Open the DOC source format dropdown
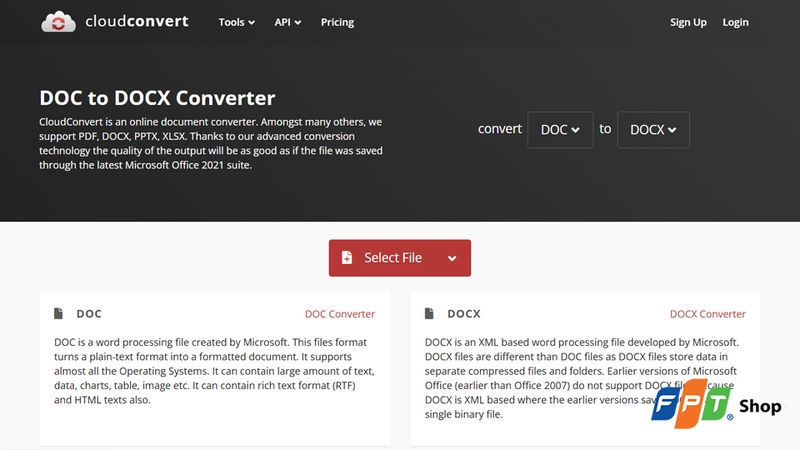Viewport: 800px width, 450px height. pyautogui.click(x=560, y=130)
